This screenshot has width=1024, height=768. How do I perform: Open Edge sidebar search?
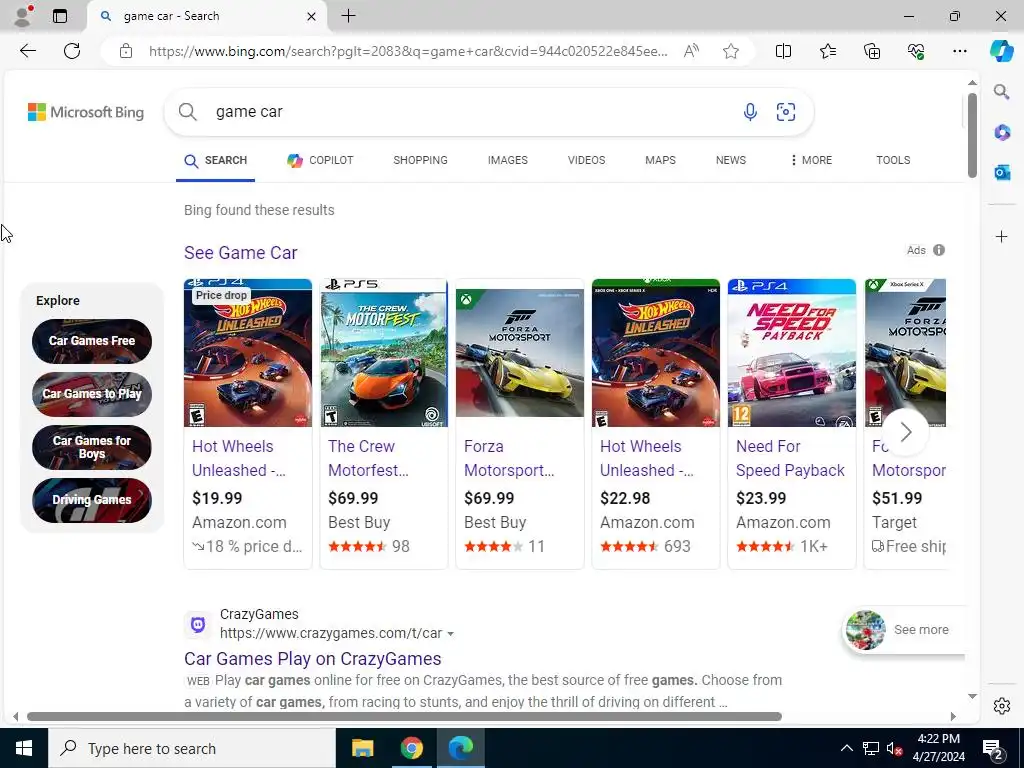pos(1002,91)
